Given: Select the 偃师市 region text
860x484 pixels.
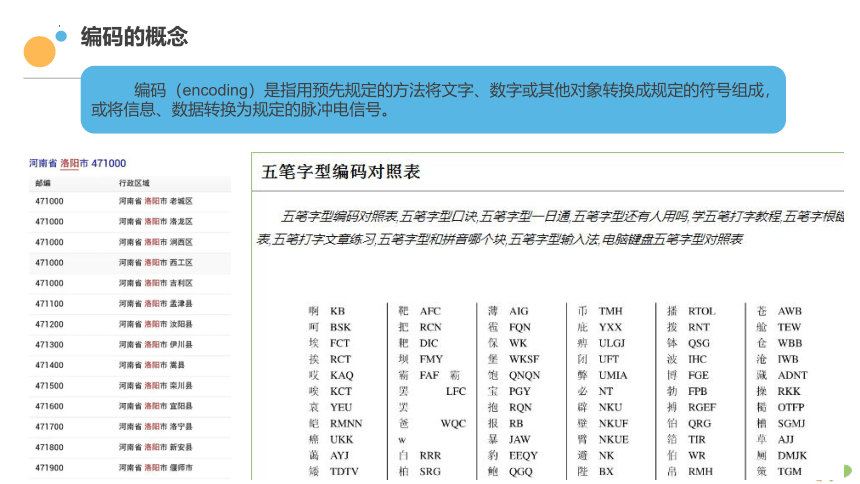Looking at the screenshot, I should [156, 468].
